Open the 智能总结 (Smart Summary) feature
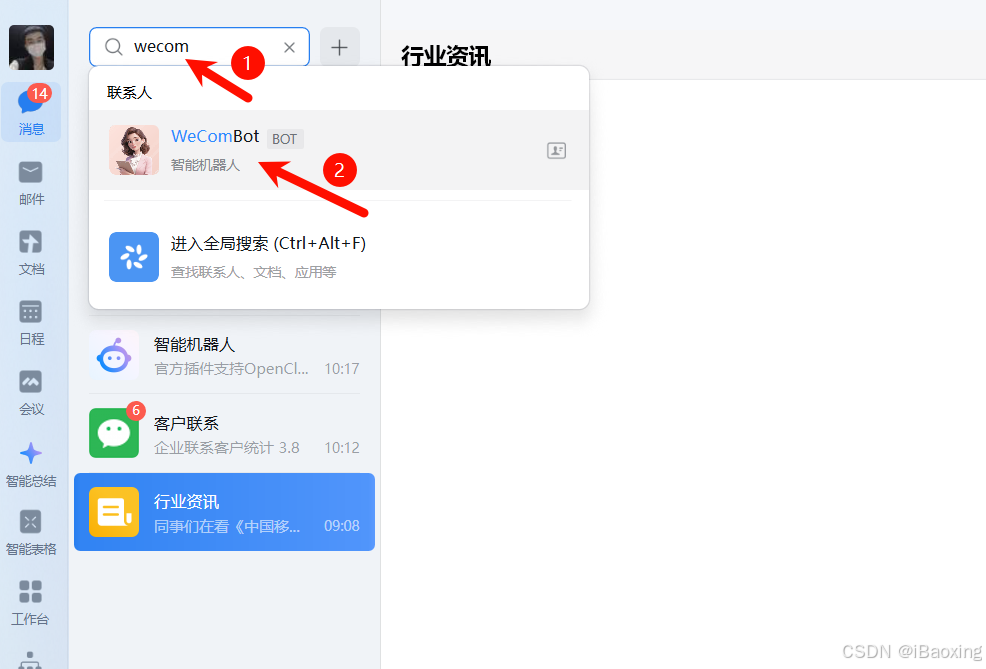Image resolution: width=986 pixels, height=669 pixels. pos(31,465)
